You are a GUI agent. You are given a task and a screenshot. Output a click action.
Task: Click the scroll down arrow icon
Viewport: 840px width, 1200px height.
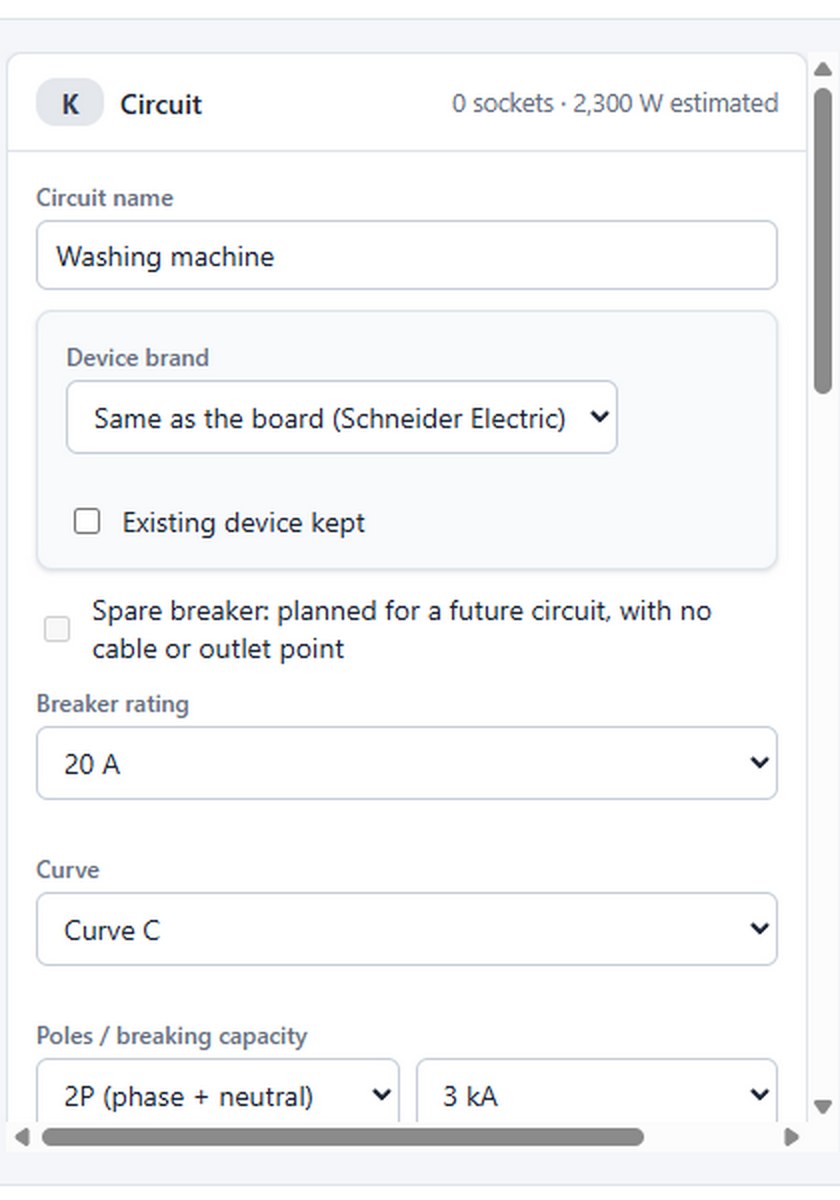[x=822, y=1106]
